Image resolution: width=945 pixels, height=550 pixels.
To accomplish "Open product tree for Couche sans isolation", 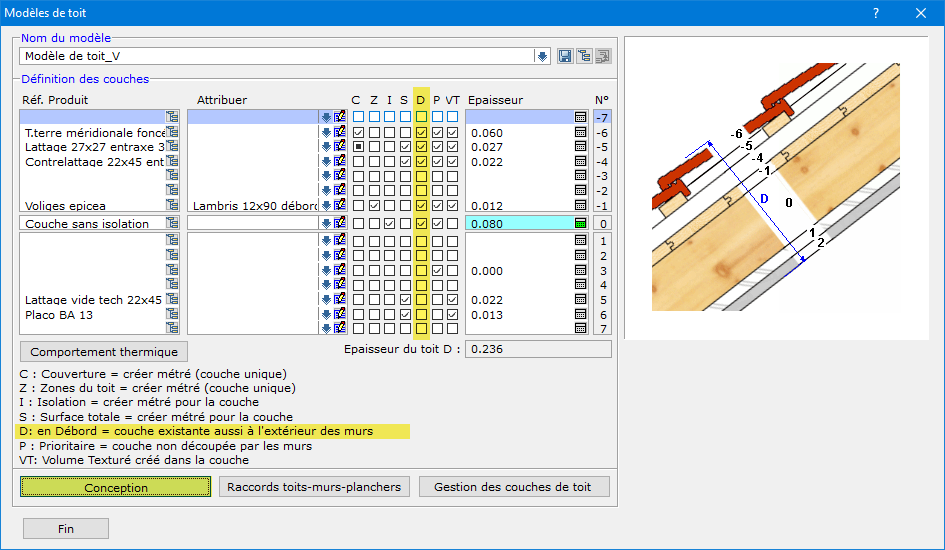I will [x=172, y=224].
